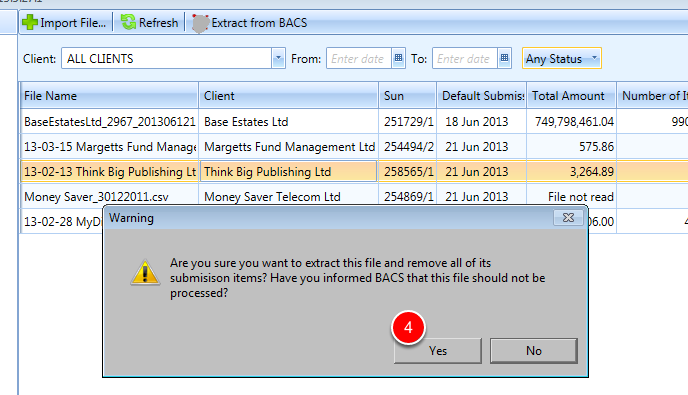
Task: Click Sun number 251729/1 cell
Action: coord(408,122)
